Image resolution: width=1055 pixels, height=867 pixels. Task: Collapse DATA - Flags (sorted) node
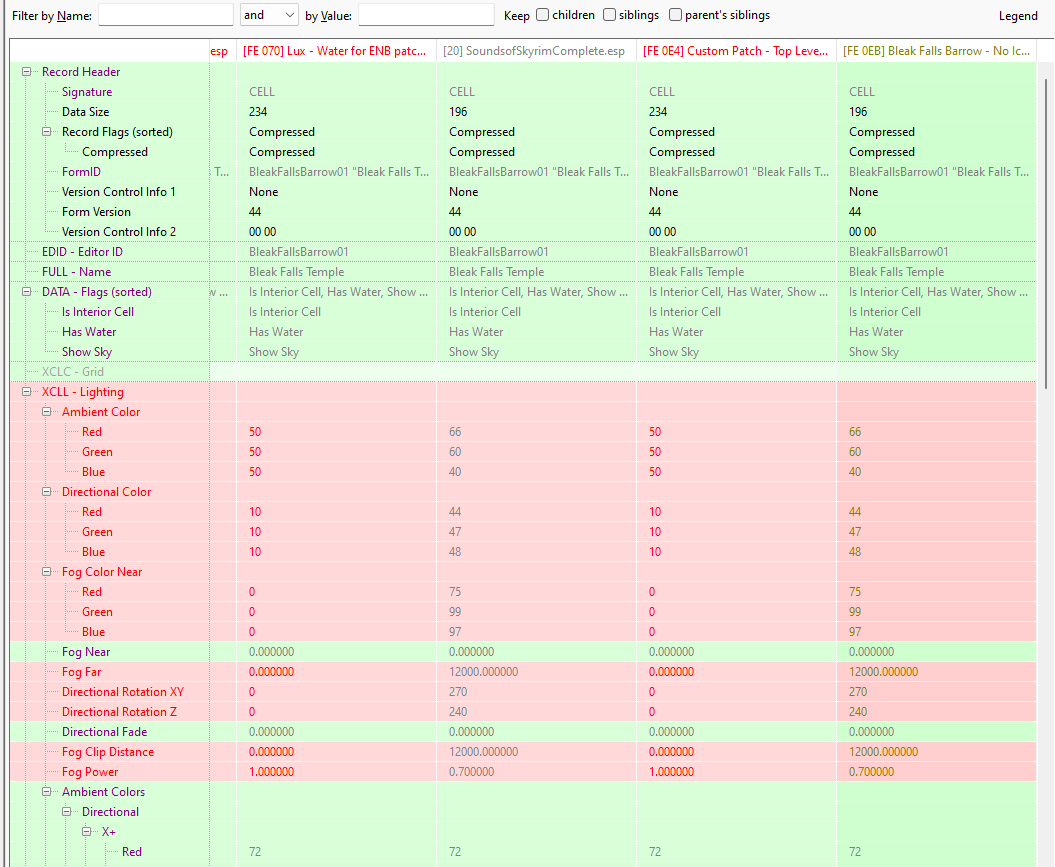[x=26, y=292]
